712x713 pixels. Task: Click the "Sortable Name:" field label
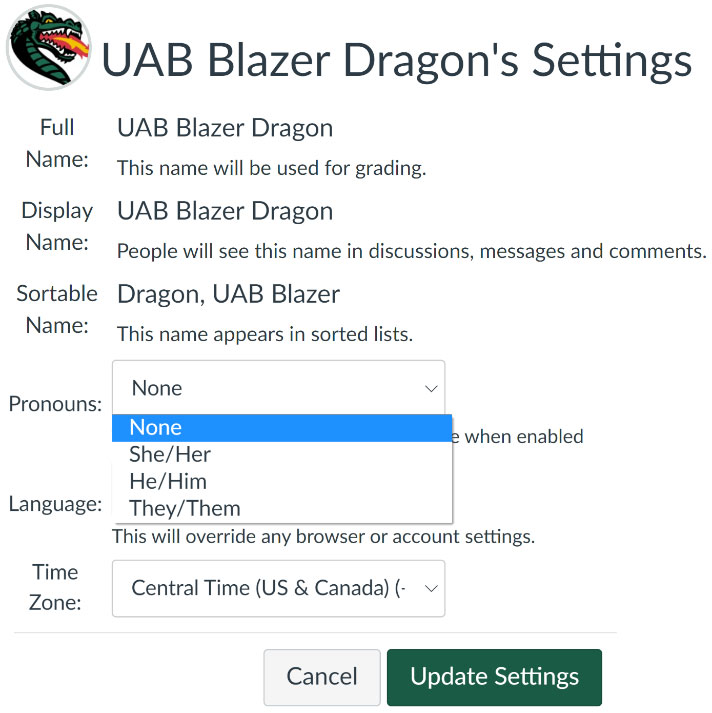click(x=57, y=309)
